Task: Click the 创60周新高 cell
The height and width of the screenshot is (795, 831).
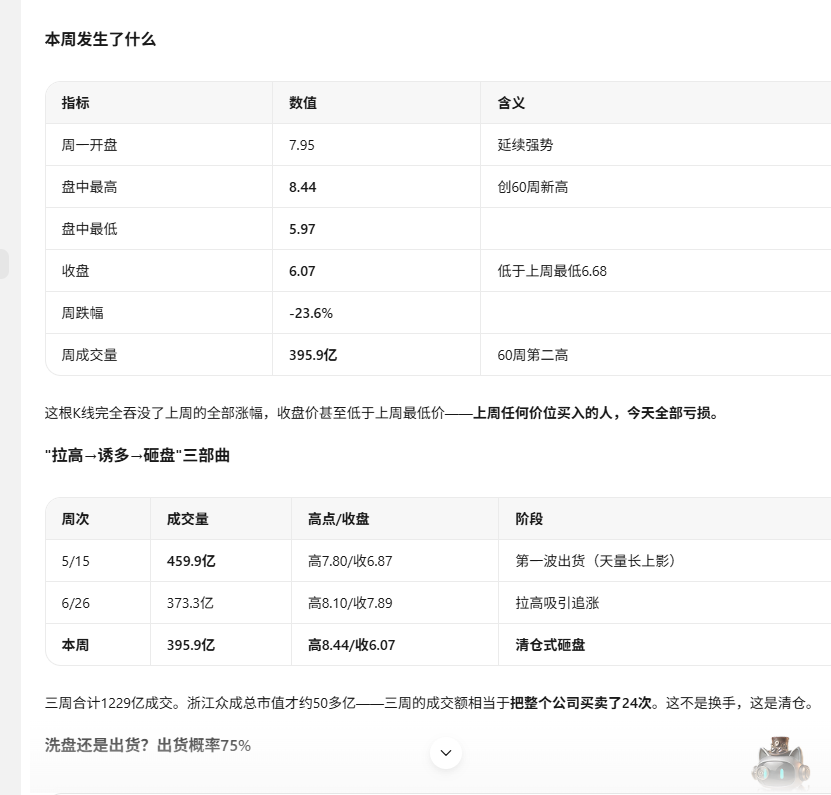Action: [x=532, y=187]
